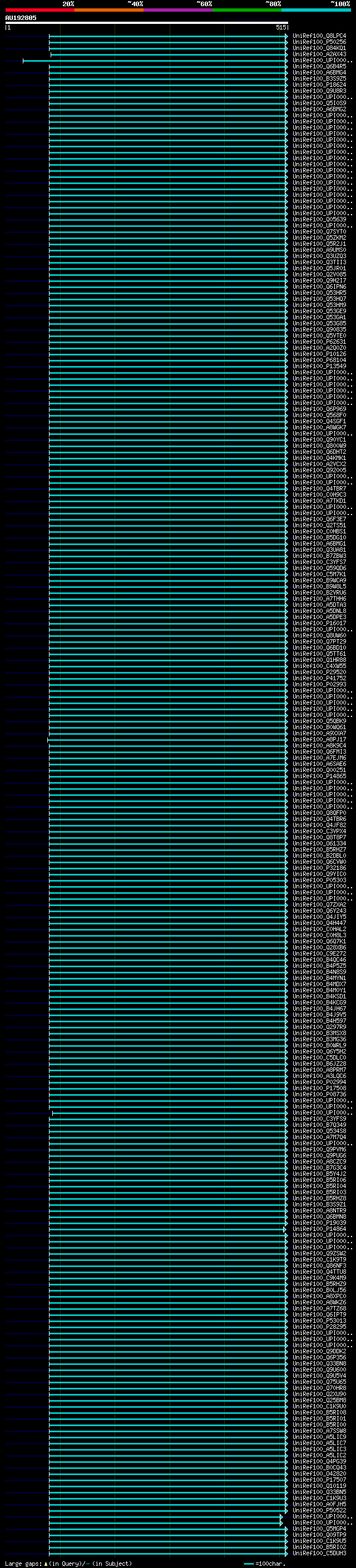The image size is (356, 1568).
Task: Open hit UniRef100_Q8LPC4
Action: (x=319, y=36)
